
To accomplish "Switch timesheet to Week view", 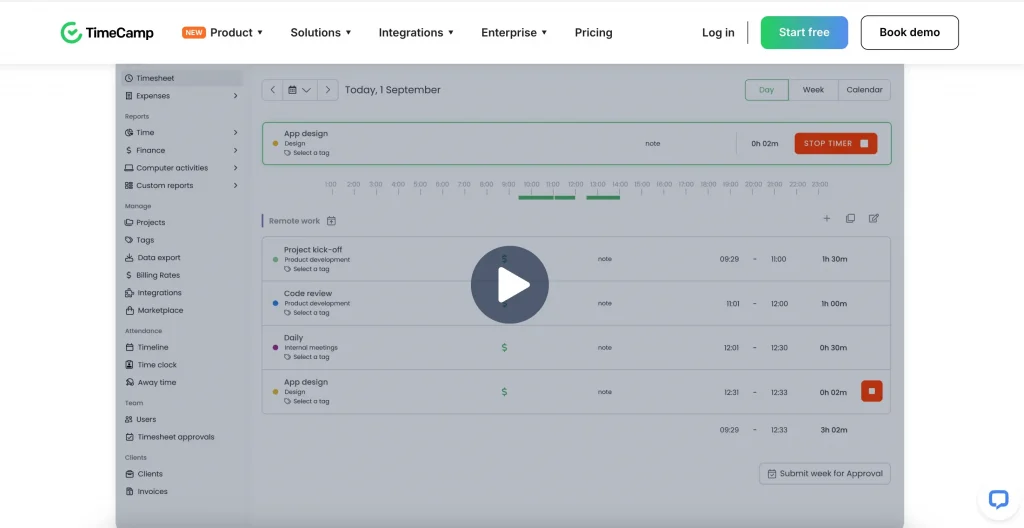I will click(x=813, y=90).
